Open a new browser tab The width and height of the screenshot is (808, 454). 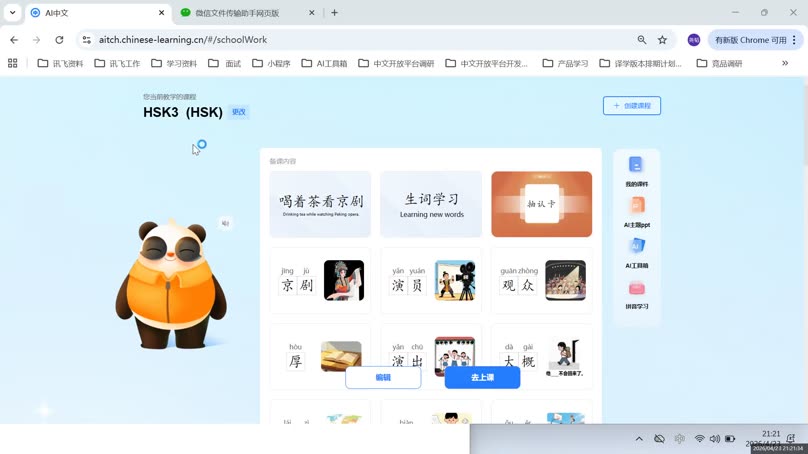334,13
